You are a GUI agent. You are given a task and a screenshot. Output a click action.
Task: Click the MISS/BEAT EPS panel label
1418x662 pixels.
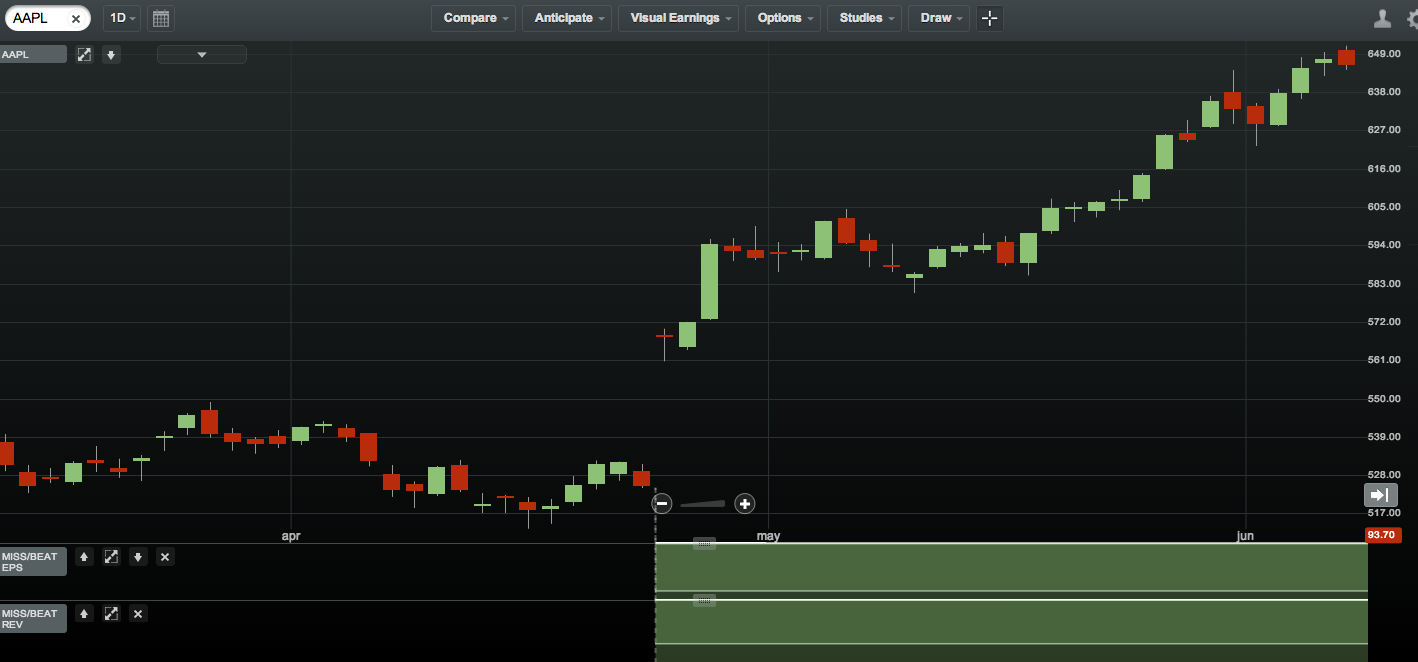(x=33, y=562)
